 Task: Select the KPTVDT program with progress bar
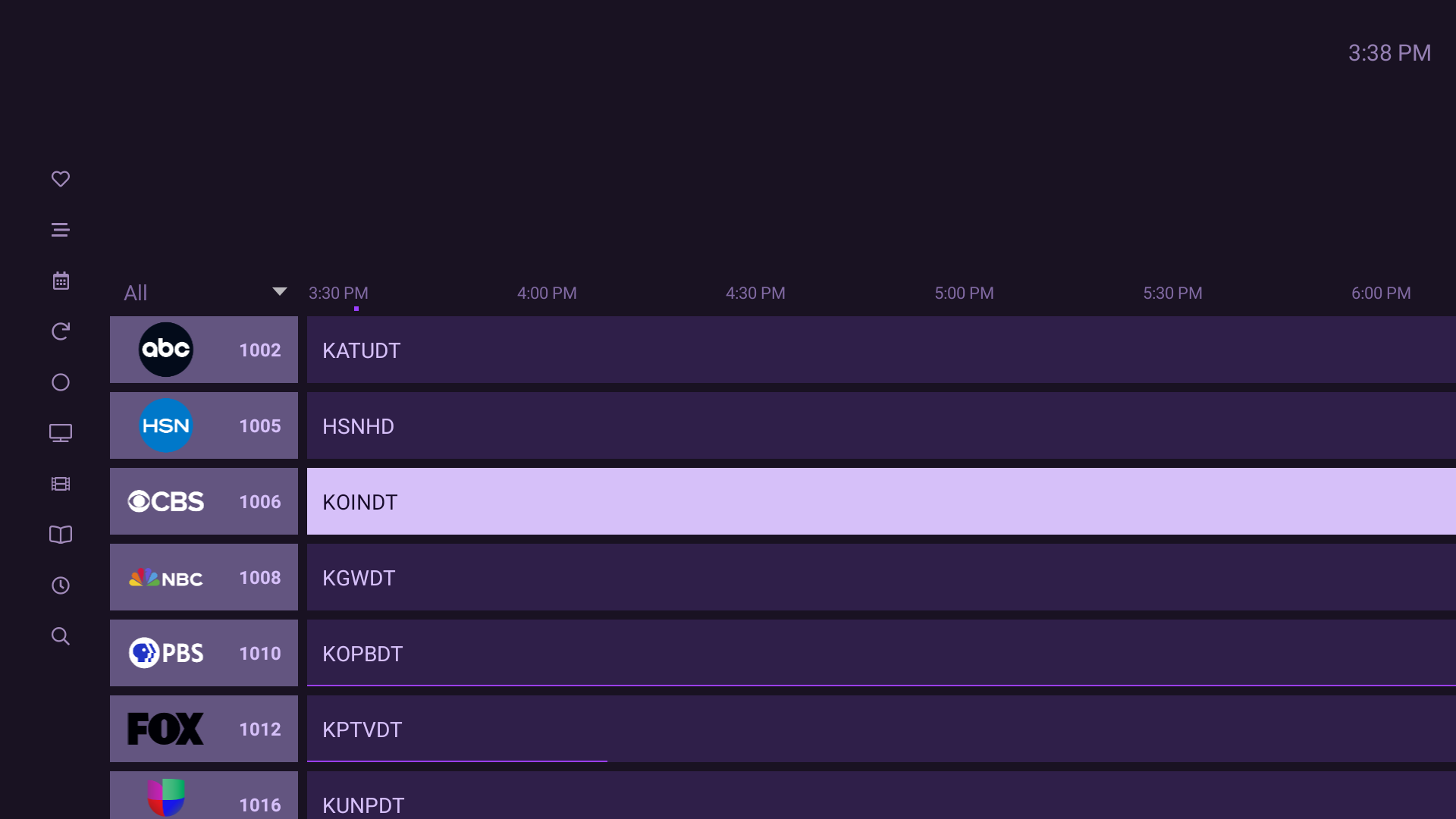tap(880, 729)
